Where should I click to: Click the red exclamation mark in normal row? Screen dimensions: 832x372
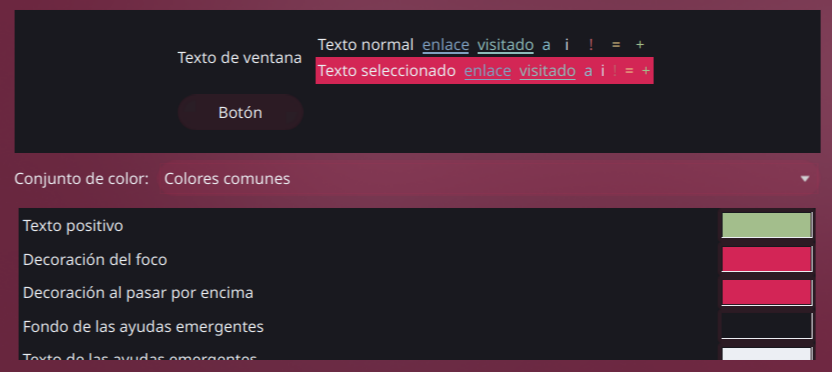591,45
